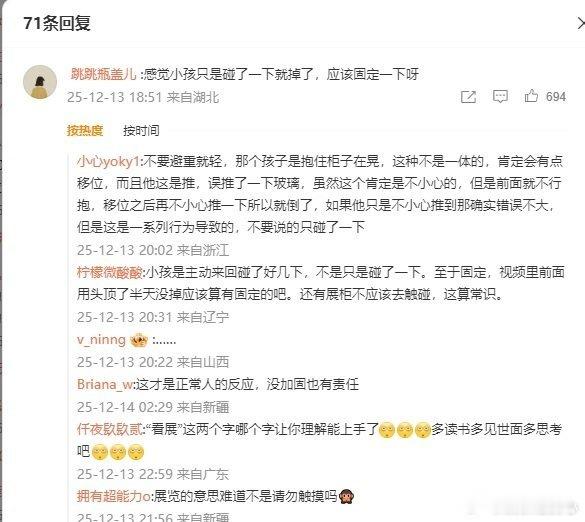The width and height of the screenshot is (585, 522).
Task: Open 拥有超能力o user profile link
Action: [x=113, y=496]
